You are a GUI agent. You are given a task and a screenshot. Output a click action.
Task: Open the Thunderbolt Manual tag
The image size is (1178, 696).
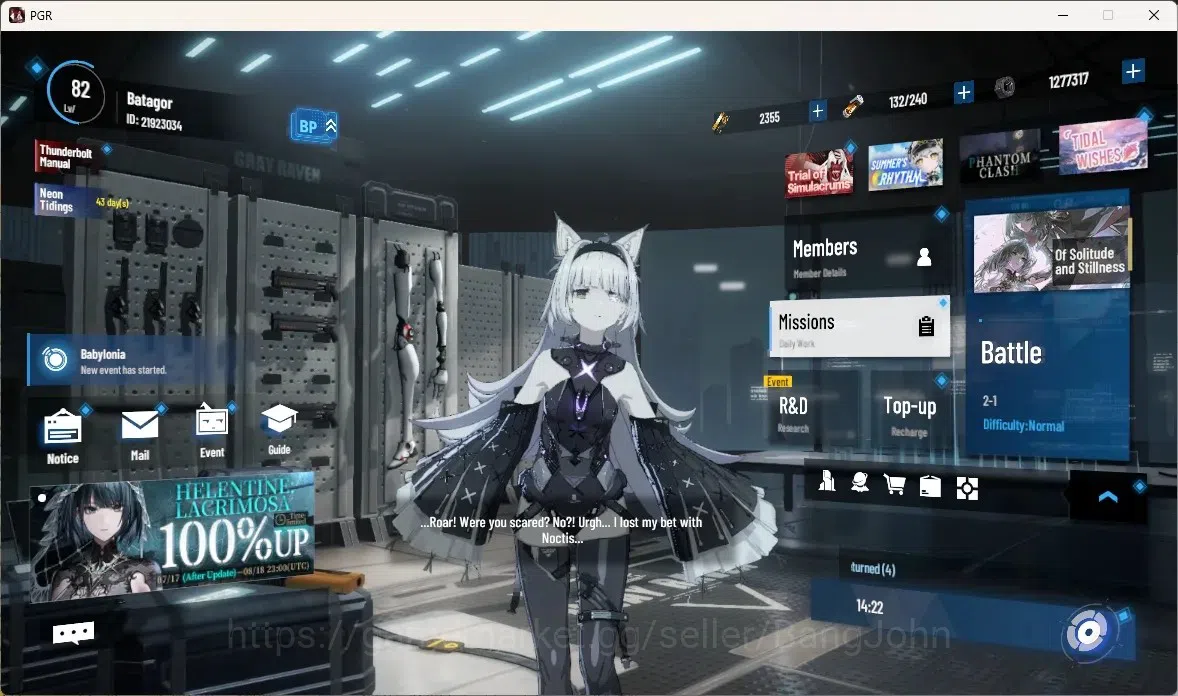pyautogui.click(x=66, y=157)
